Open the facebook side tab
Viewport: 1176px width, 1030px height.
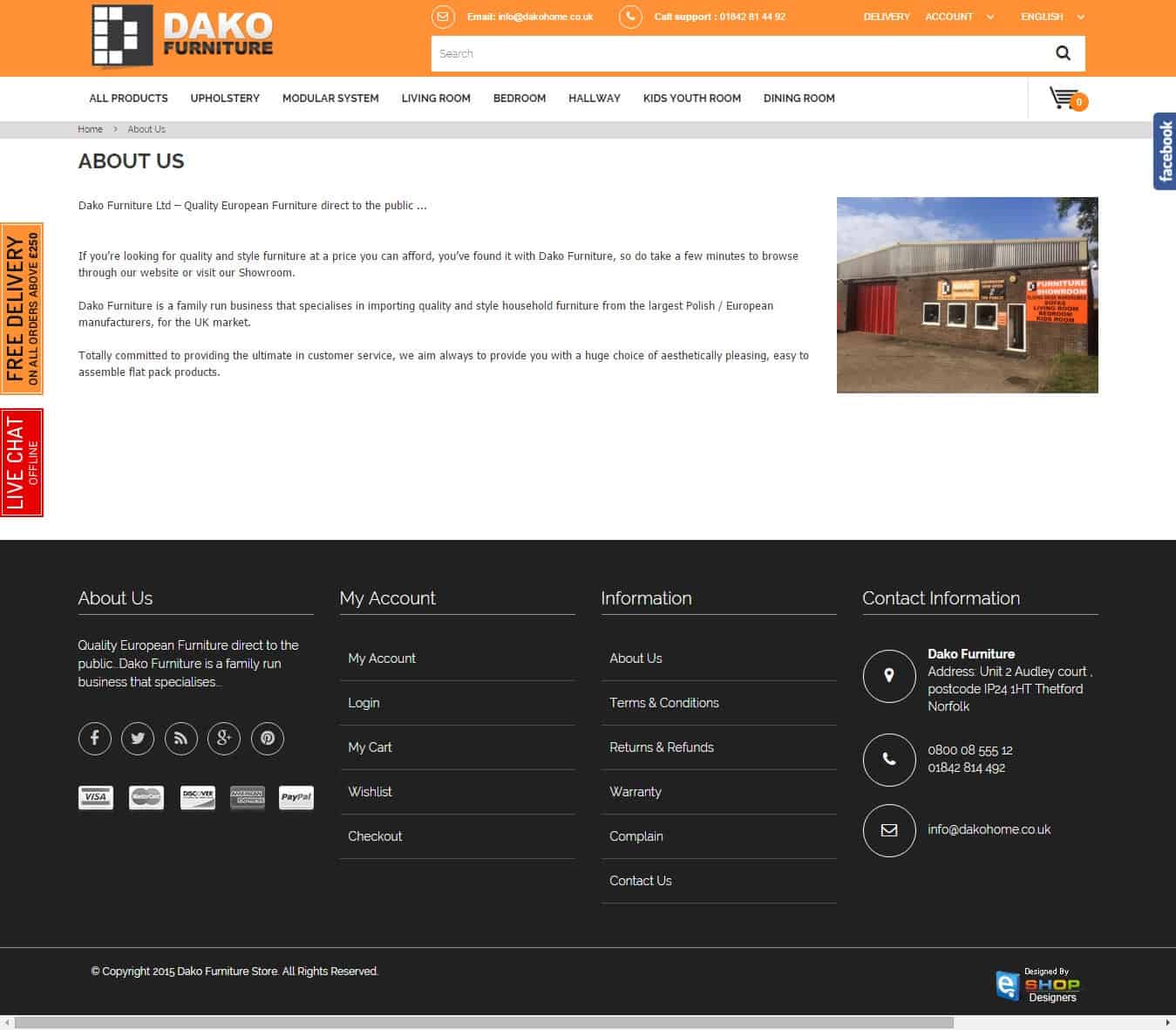pos(1165,151)
